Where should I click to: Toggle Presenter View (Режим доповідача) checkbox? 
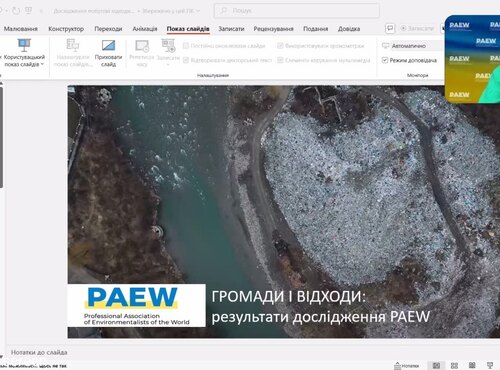[385, 60]
